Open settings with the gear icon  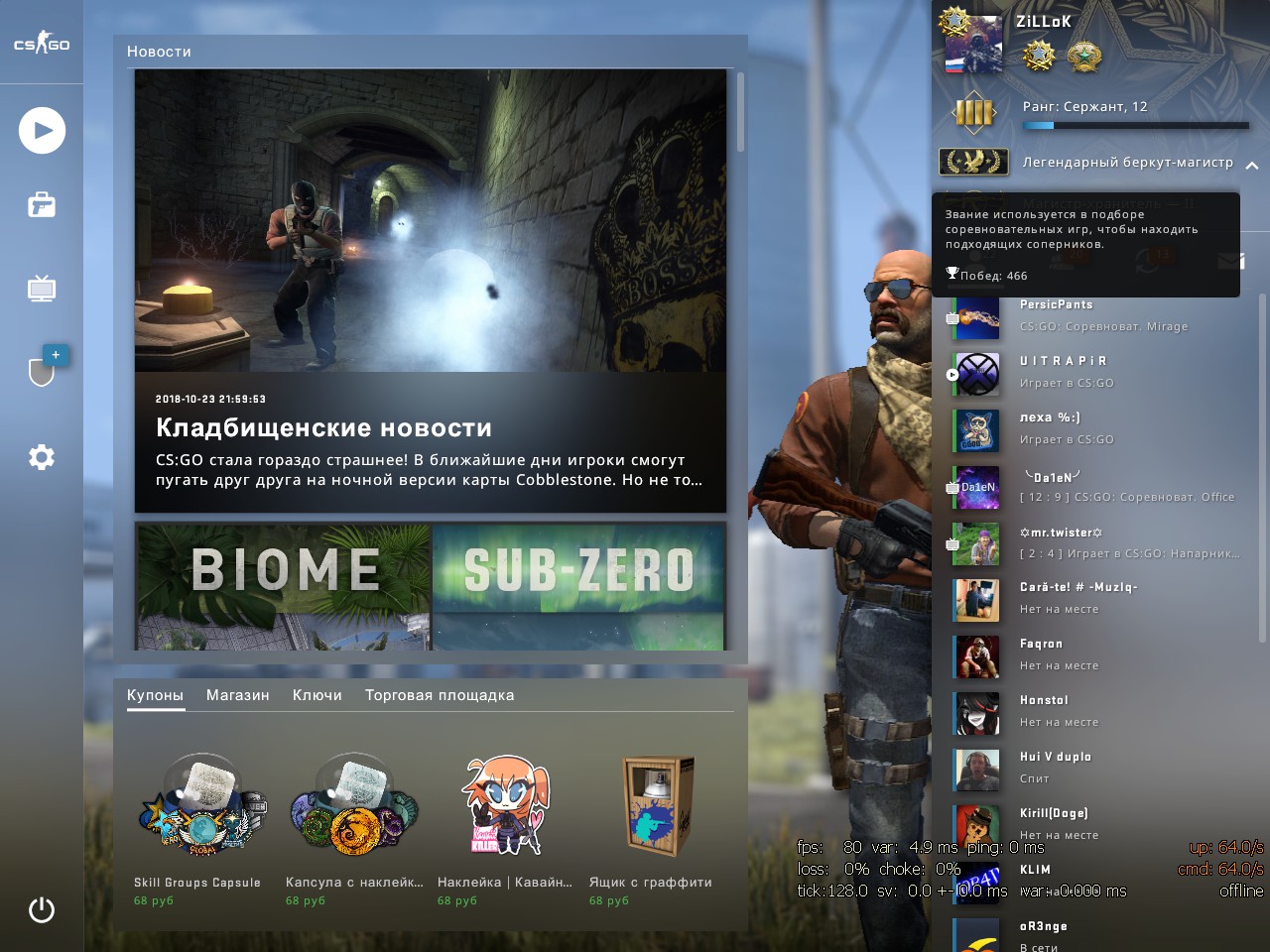[42, 457]
